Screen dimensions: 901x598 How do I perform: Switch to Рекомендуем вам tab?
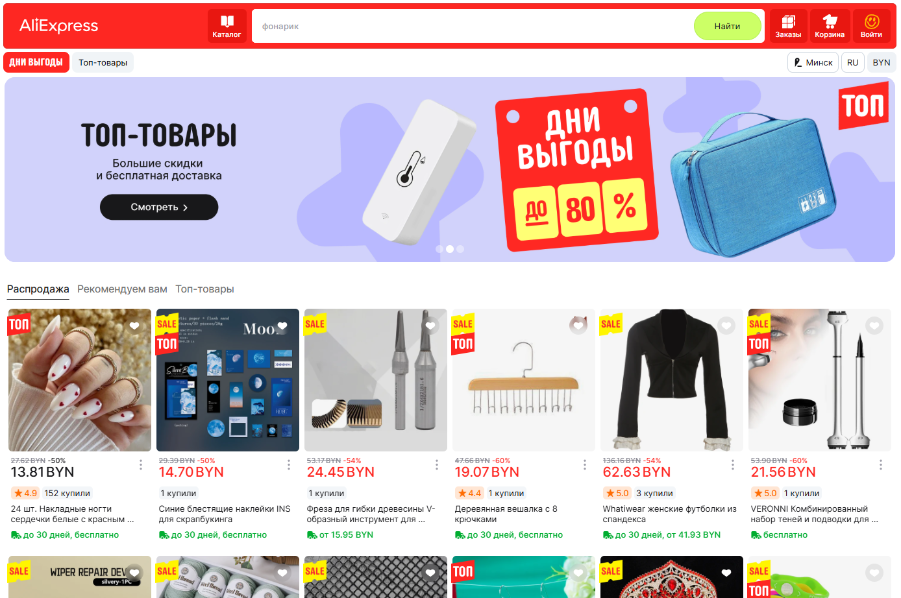(122, 289)
